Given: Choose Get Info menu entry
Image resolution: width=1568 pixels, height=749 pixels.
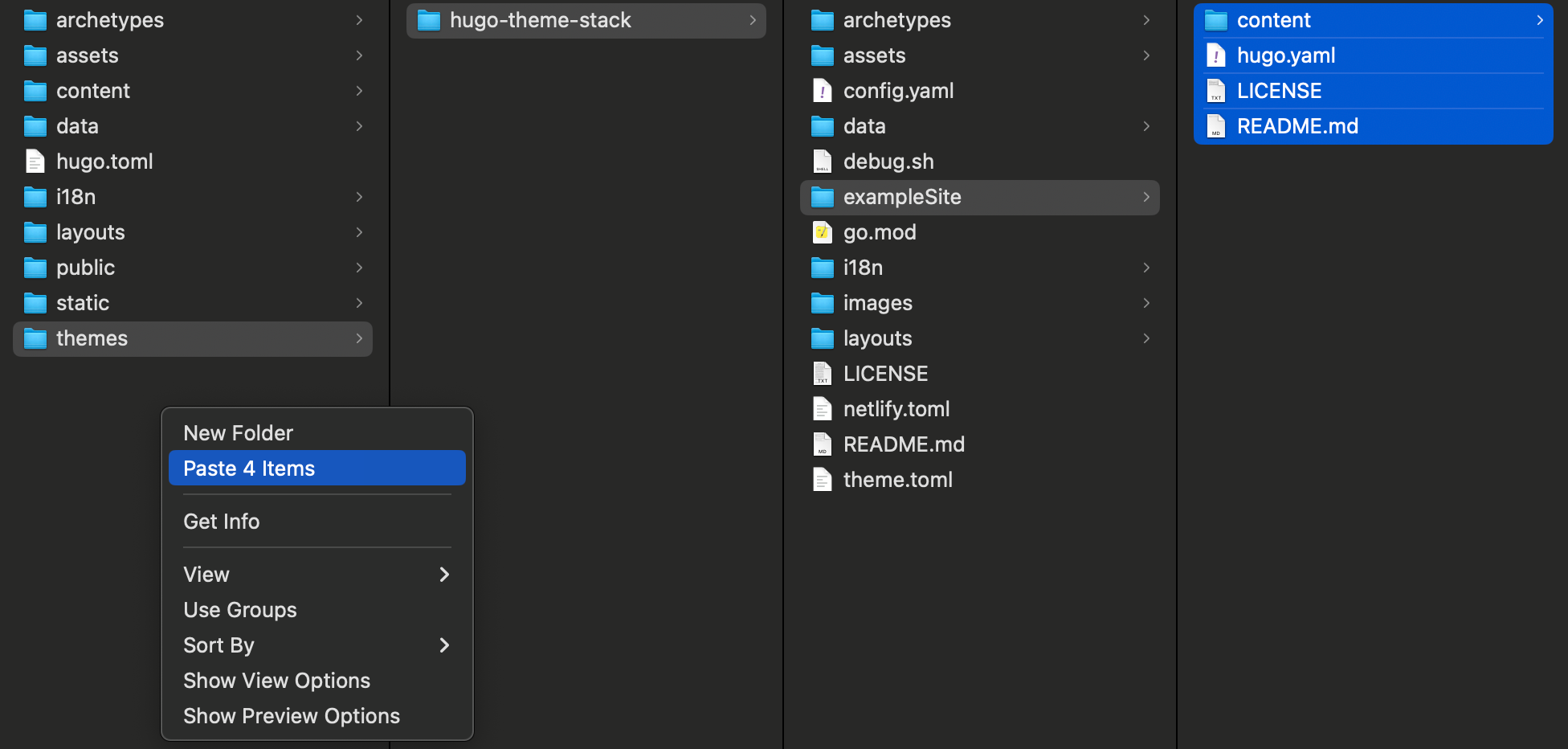Looking at the screenshot, I should [222, 522].
